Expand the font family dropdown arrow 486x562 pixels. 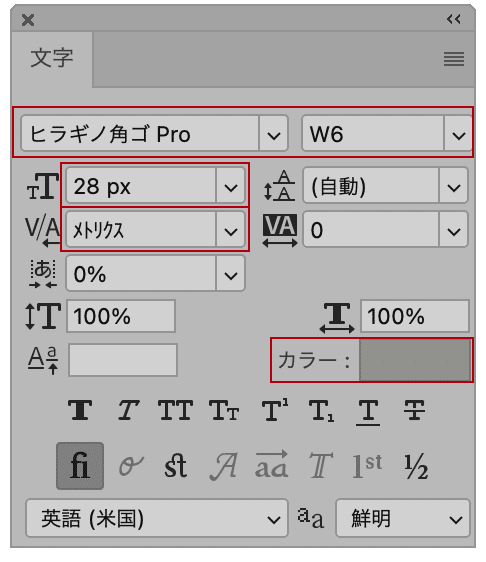click(x=273, y=133)
